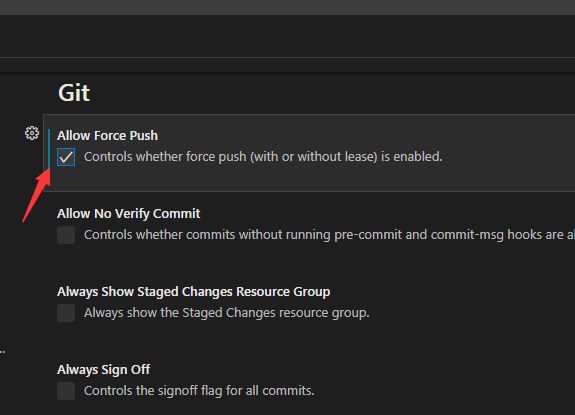Select the Allow No Verify Commit title
This screenshot has width=575, height=415.
[x=129, y=214]
